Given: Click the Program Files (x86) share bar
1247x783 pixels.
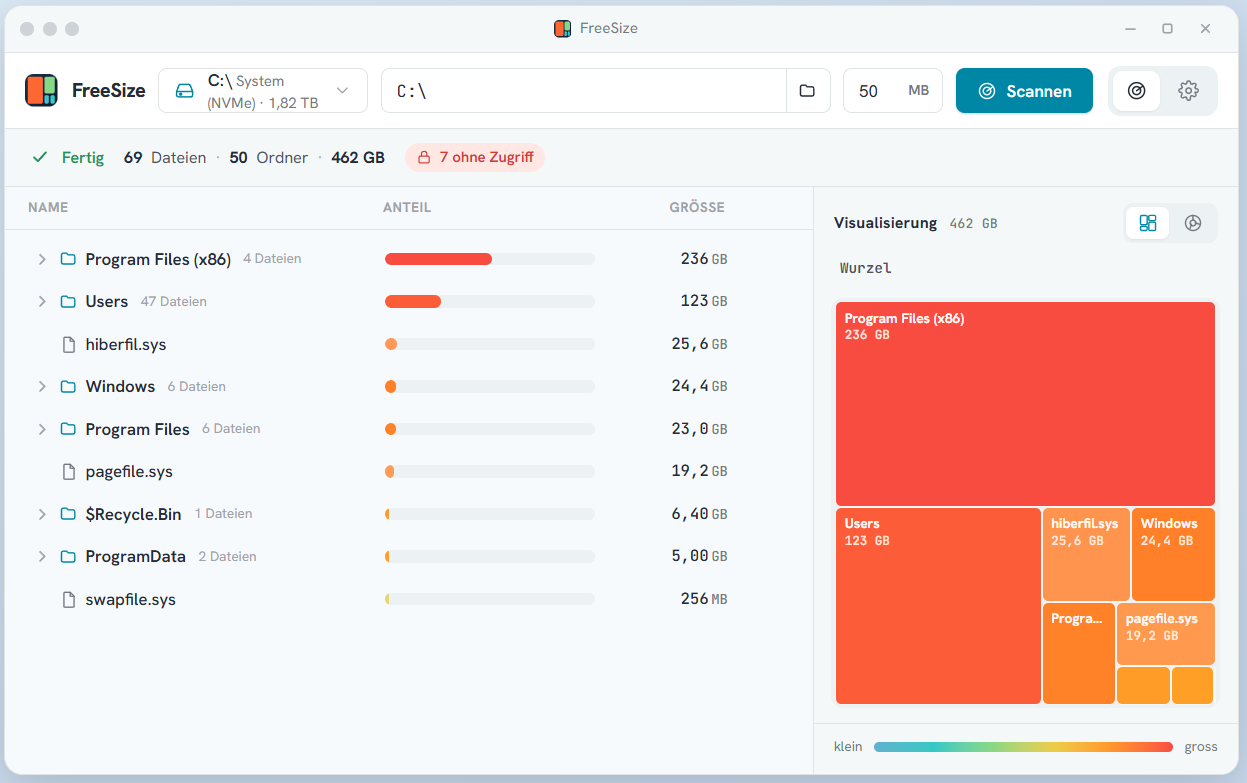Looking at the screenshot, I should (x=490, y=259).
